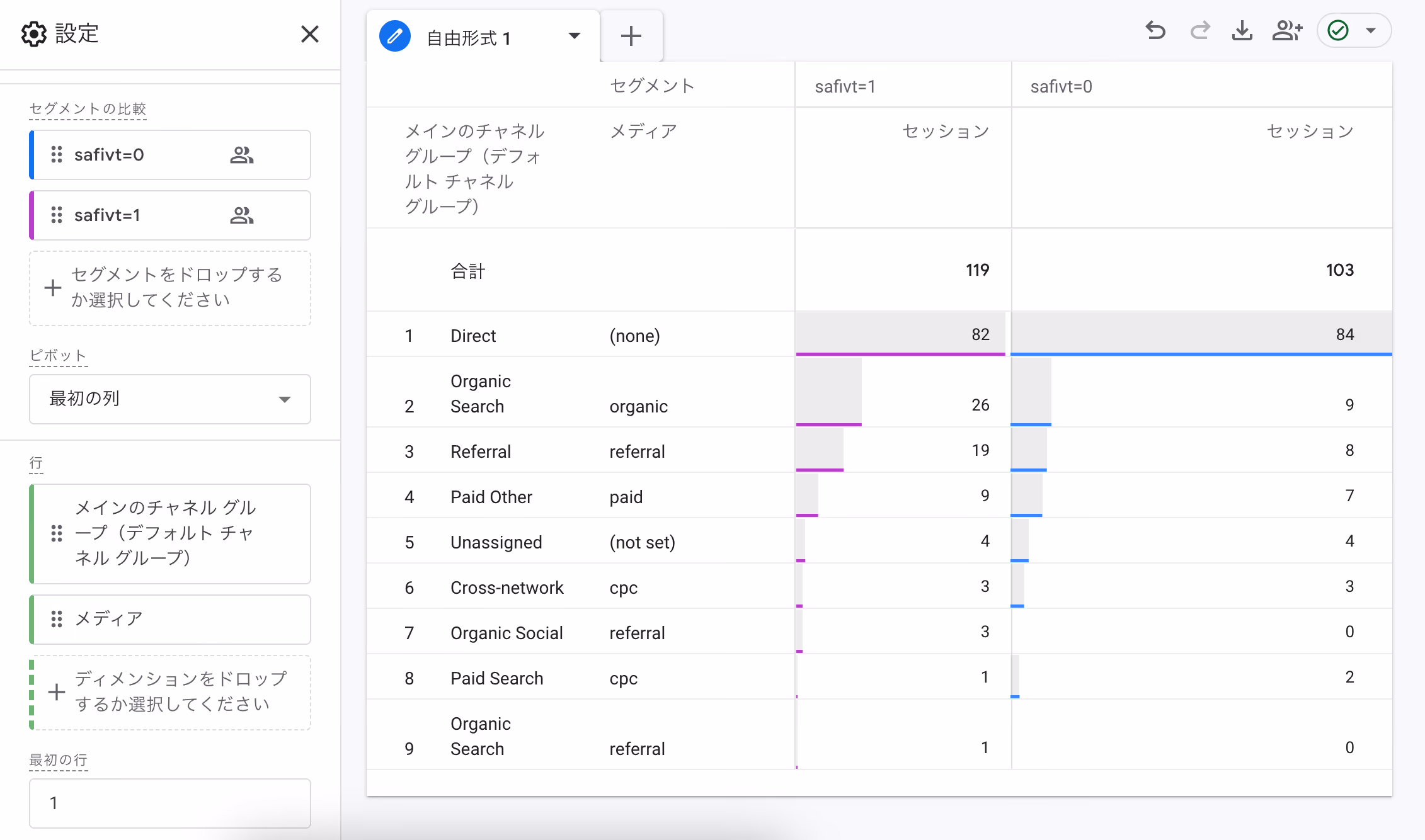This screenshot has height=840, width=1425.
Task: Open dropdown arrow next to green checkmark
Action: click(x=1371, y=30)
